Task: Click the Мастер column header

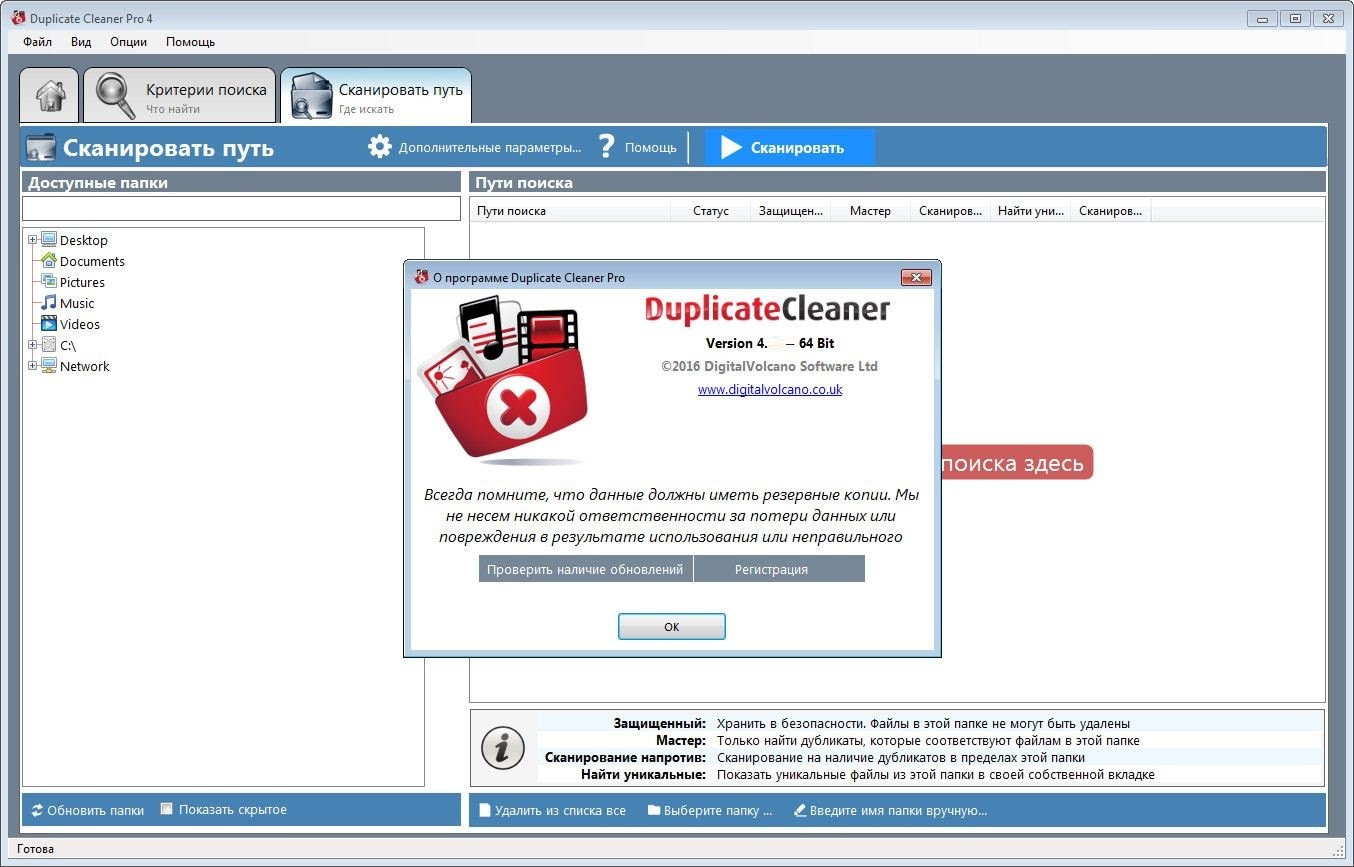Action: [x=870, y=211]
